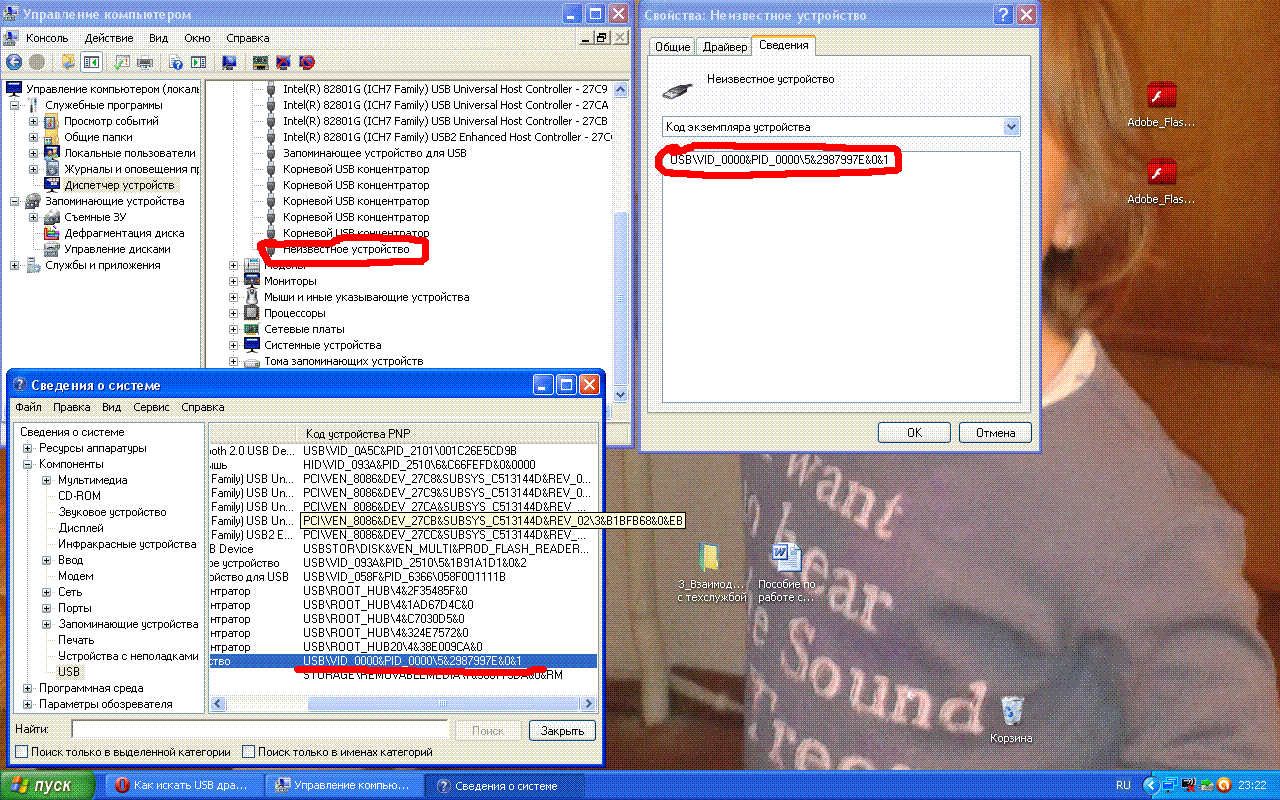
Task: Click the 'Найти' search input field
Action: pyautogui.click(x=260, y=730)
